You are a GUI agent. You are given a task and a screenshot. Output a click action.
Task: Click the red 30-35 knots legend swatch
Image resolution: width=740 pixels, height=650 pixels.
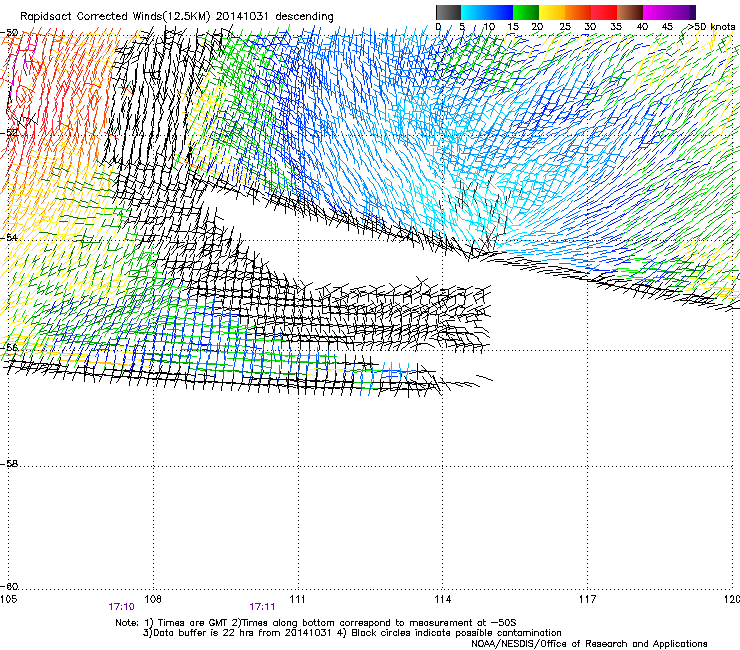604,12
